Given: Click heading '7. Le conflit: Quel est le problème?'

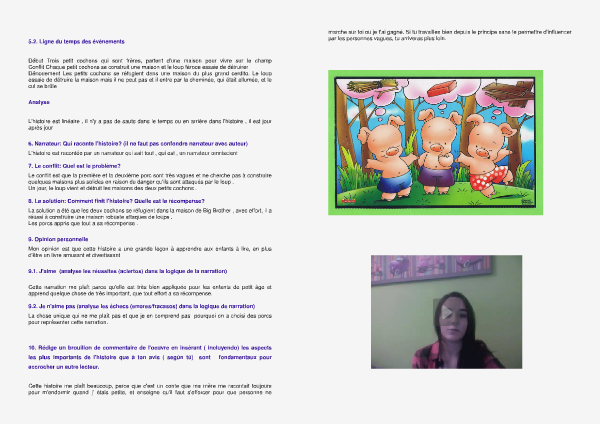Looking at the screenshot, I should [91, 165].
